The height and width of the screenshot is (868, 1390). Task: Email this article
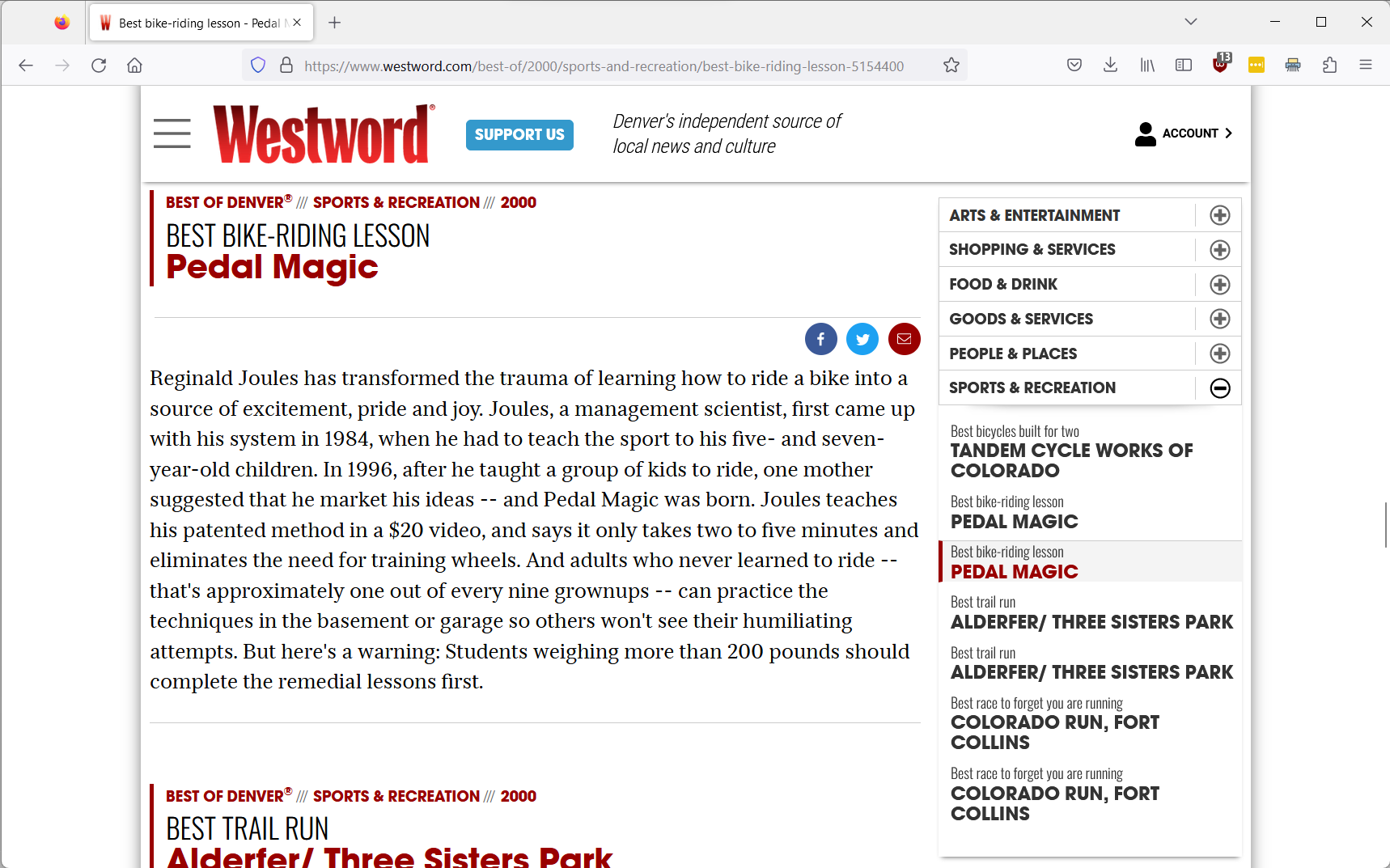(905, 339)
